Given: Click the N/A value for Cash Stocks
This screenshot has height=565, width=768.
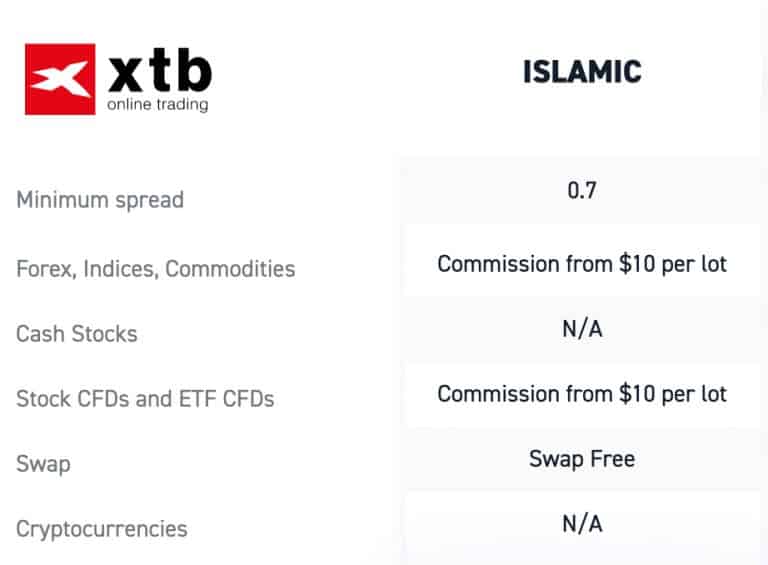Looking at the screenshot, I should tap(581, 329).
